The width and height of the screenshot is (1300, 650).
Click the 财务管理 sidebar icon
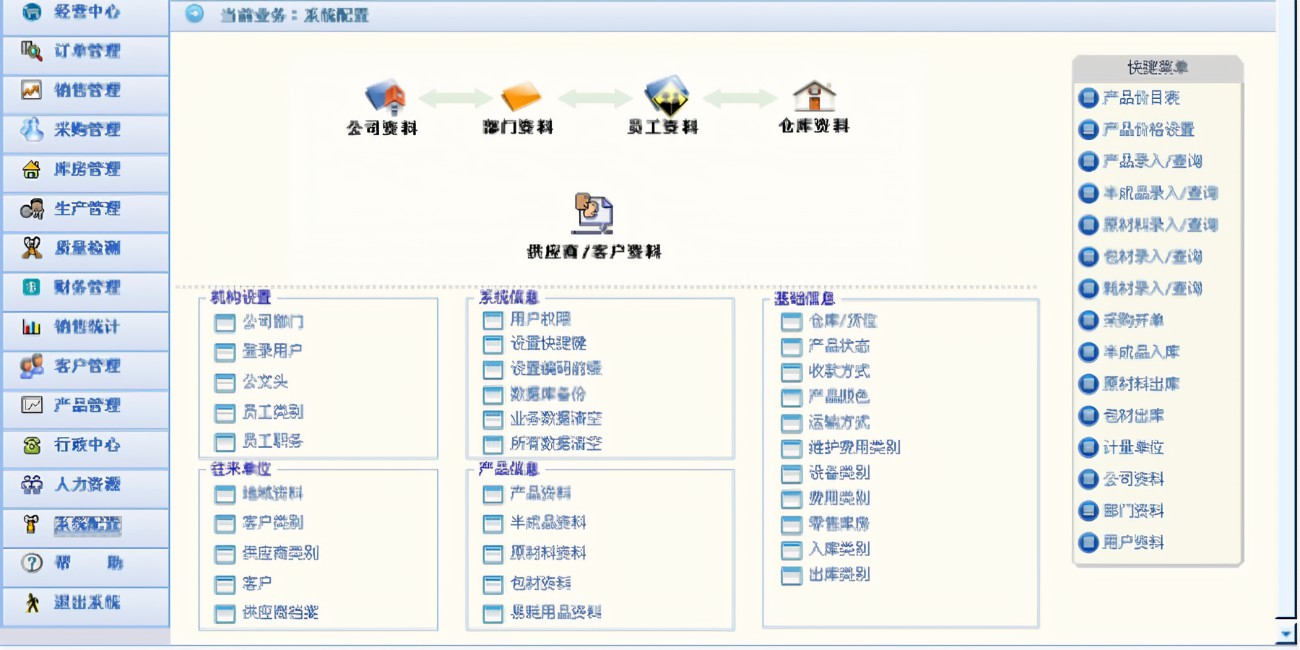pyautogui.click(x=32, y=287)
